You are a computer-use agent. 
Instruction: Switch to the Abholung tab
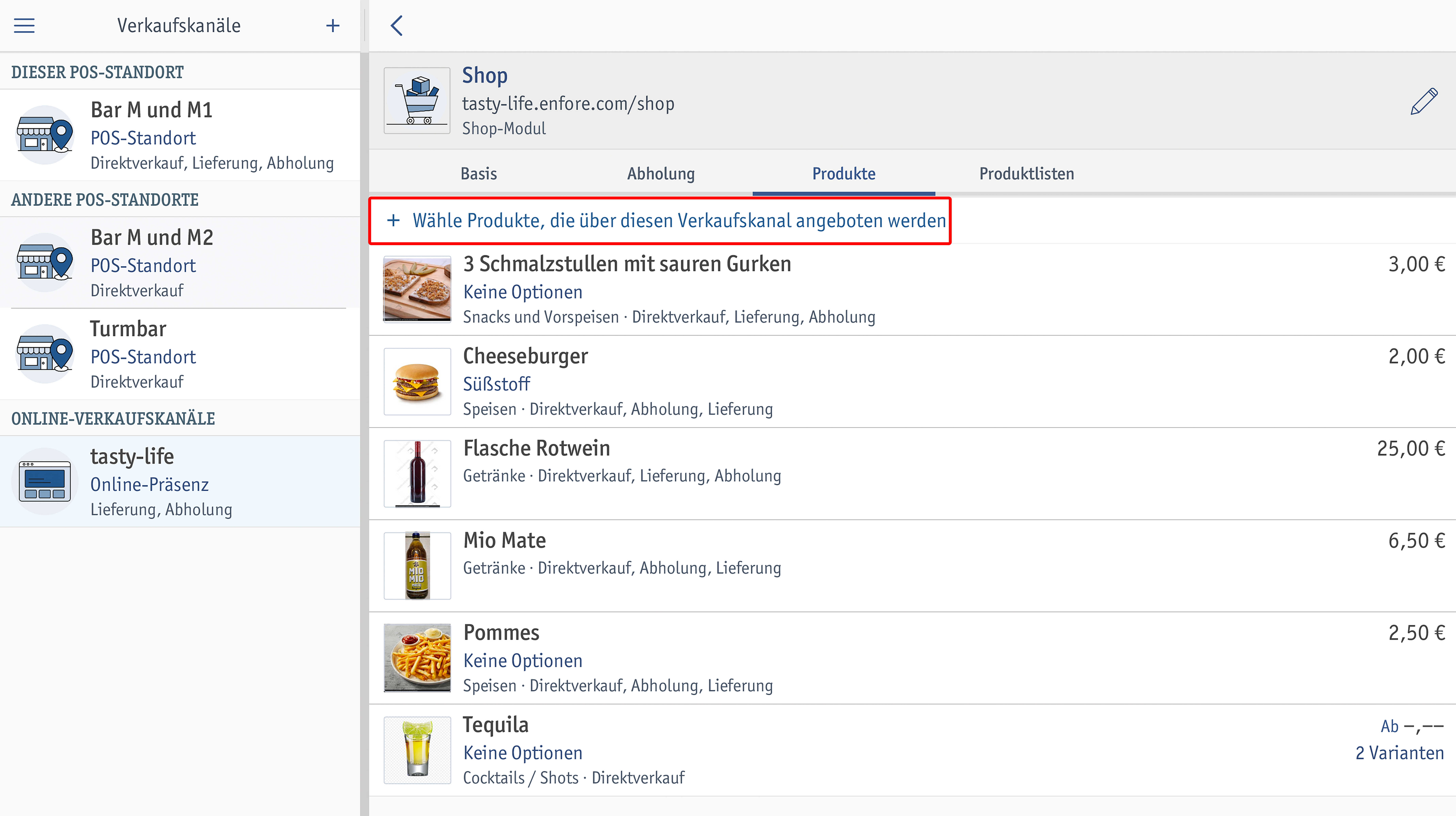tap(661, 173)
